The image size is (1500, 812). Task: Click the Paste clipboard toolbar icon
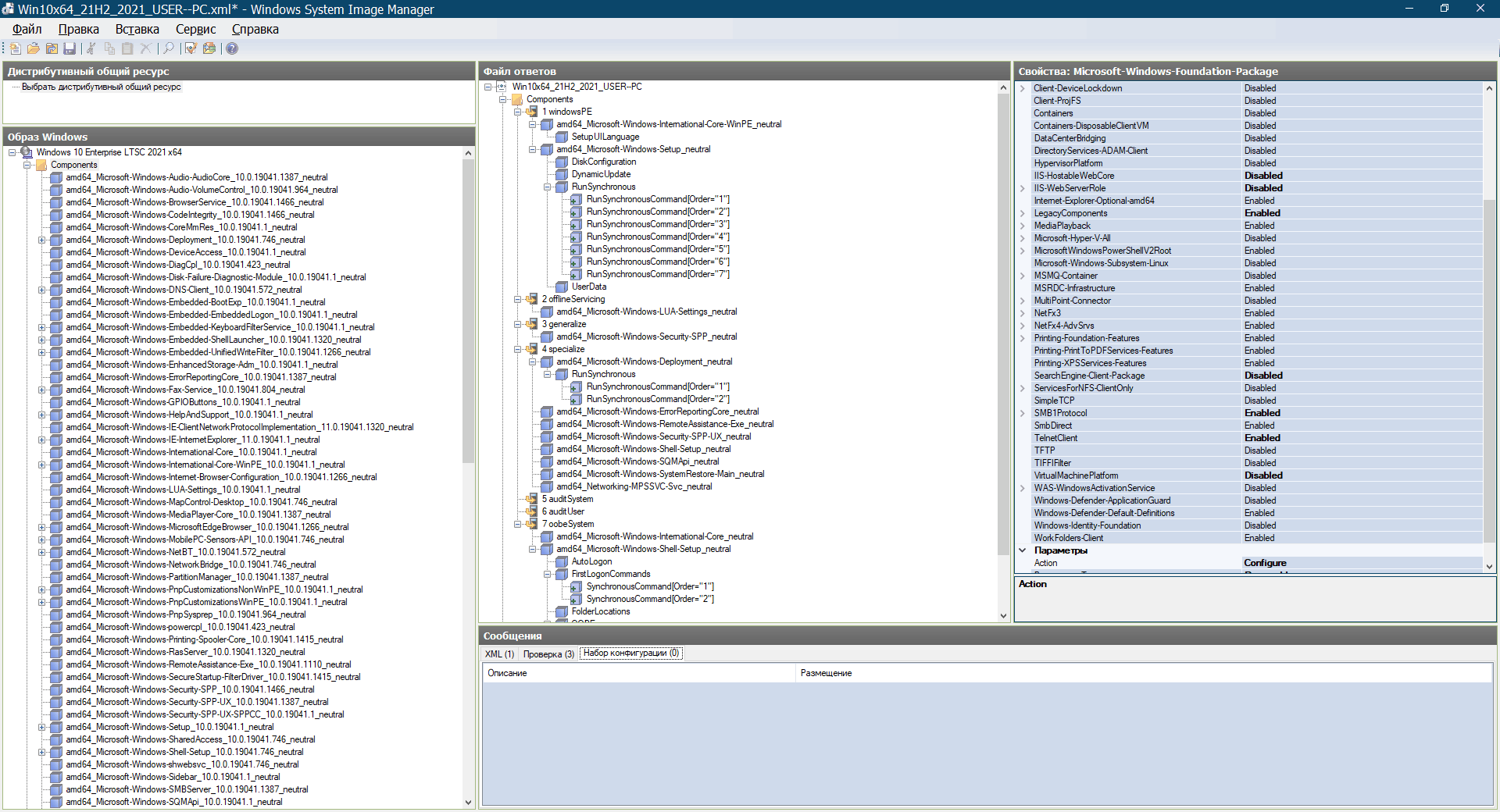[127, 48]
